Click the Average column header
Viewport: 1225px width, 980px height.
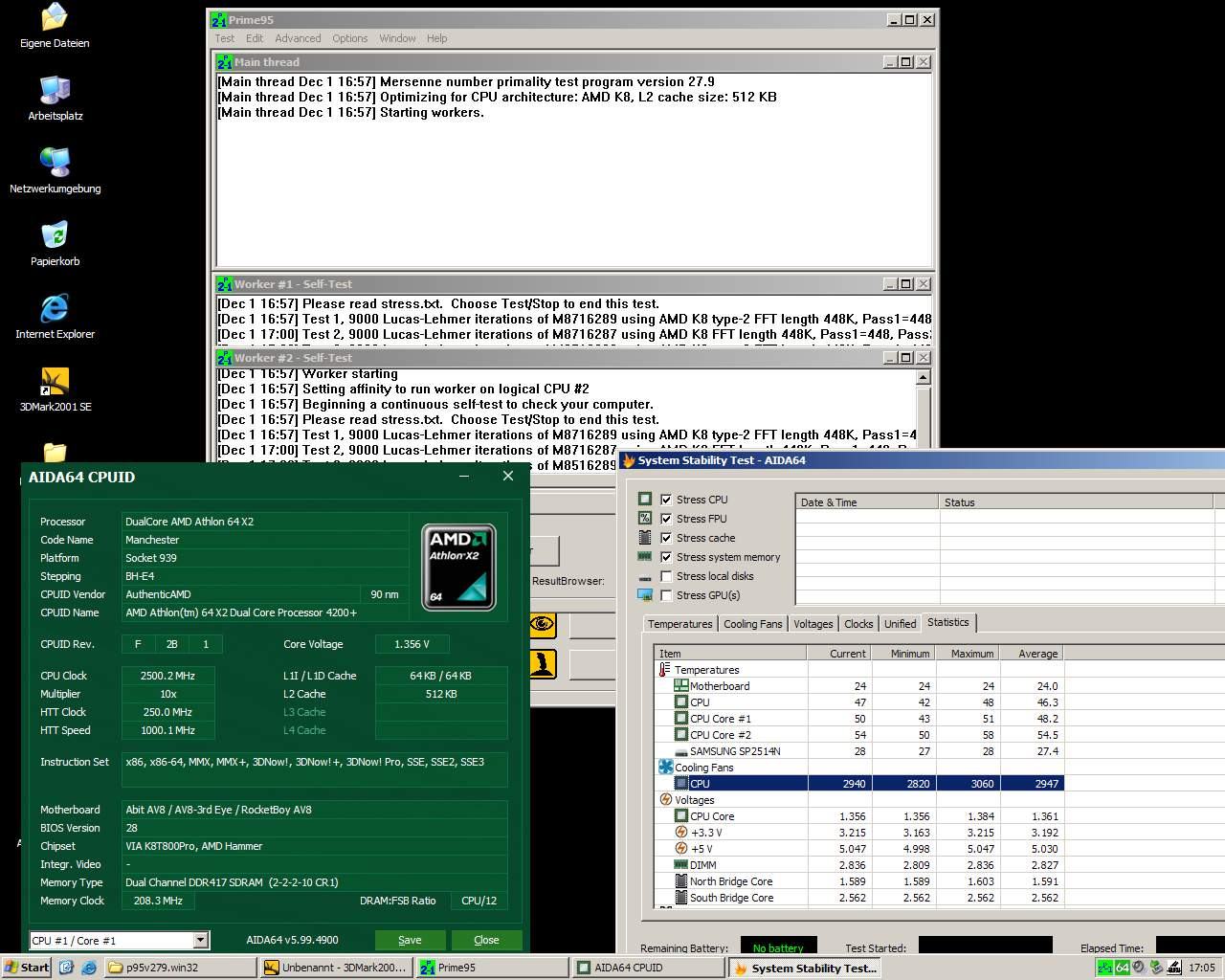[x=1031, y=654]
